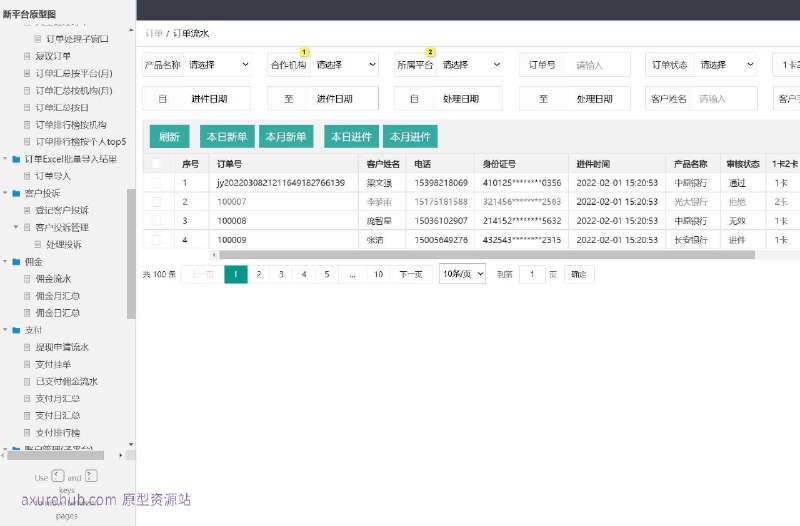
Task: Click the table's horizontal scrollbar
Action: (487, 255)
